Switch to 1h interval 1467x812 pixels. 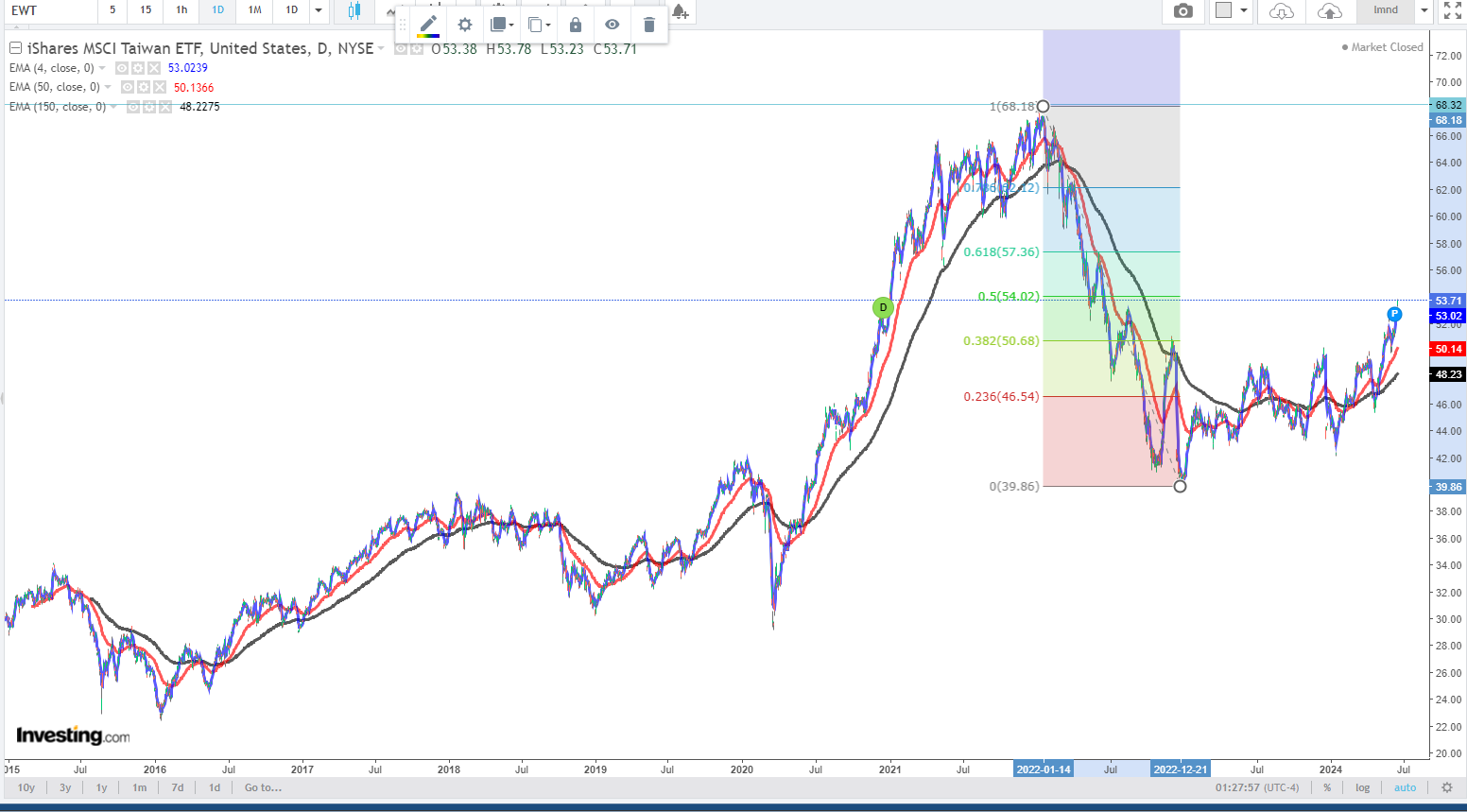[x=181, y=10]
